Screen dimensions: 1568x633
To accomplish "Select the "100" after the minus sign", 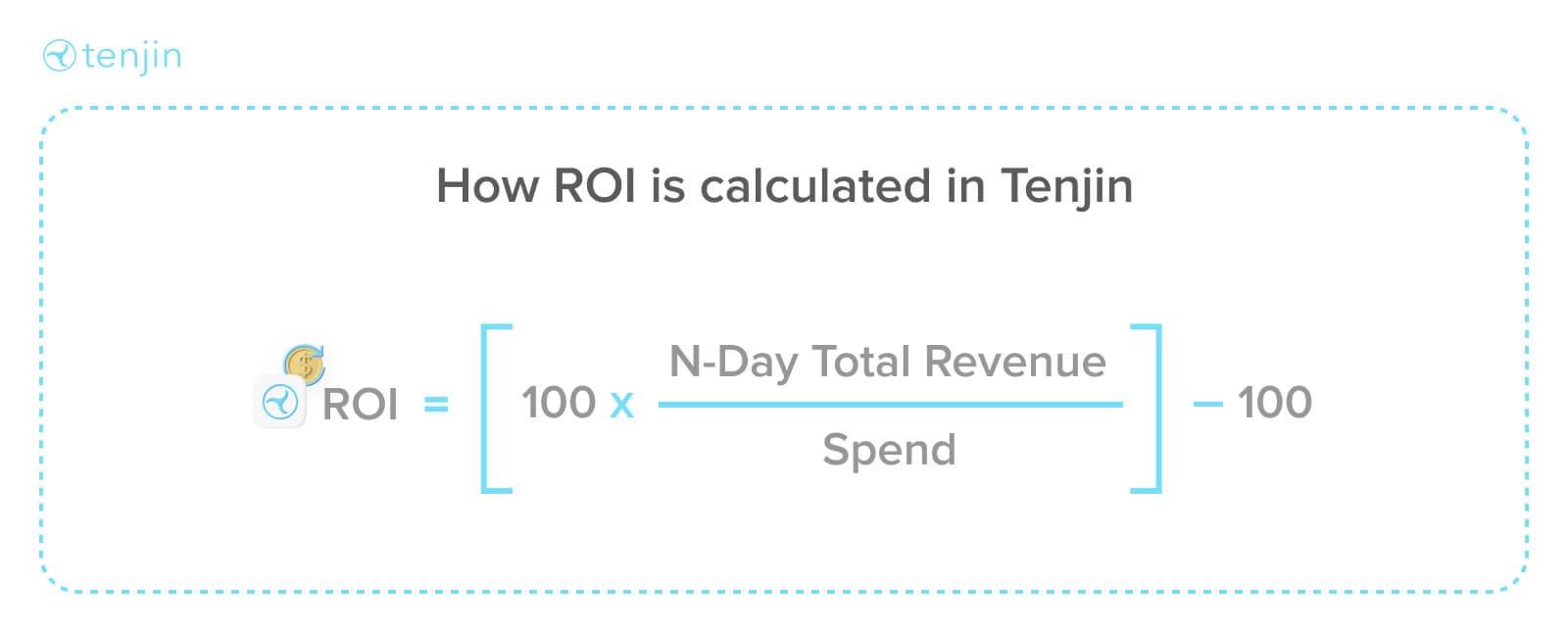I will (x=1274, y=403).
